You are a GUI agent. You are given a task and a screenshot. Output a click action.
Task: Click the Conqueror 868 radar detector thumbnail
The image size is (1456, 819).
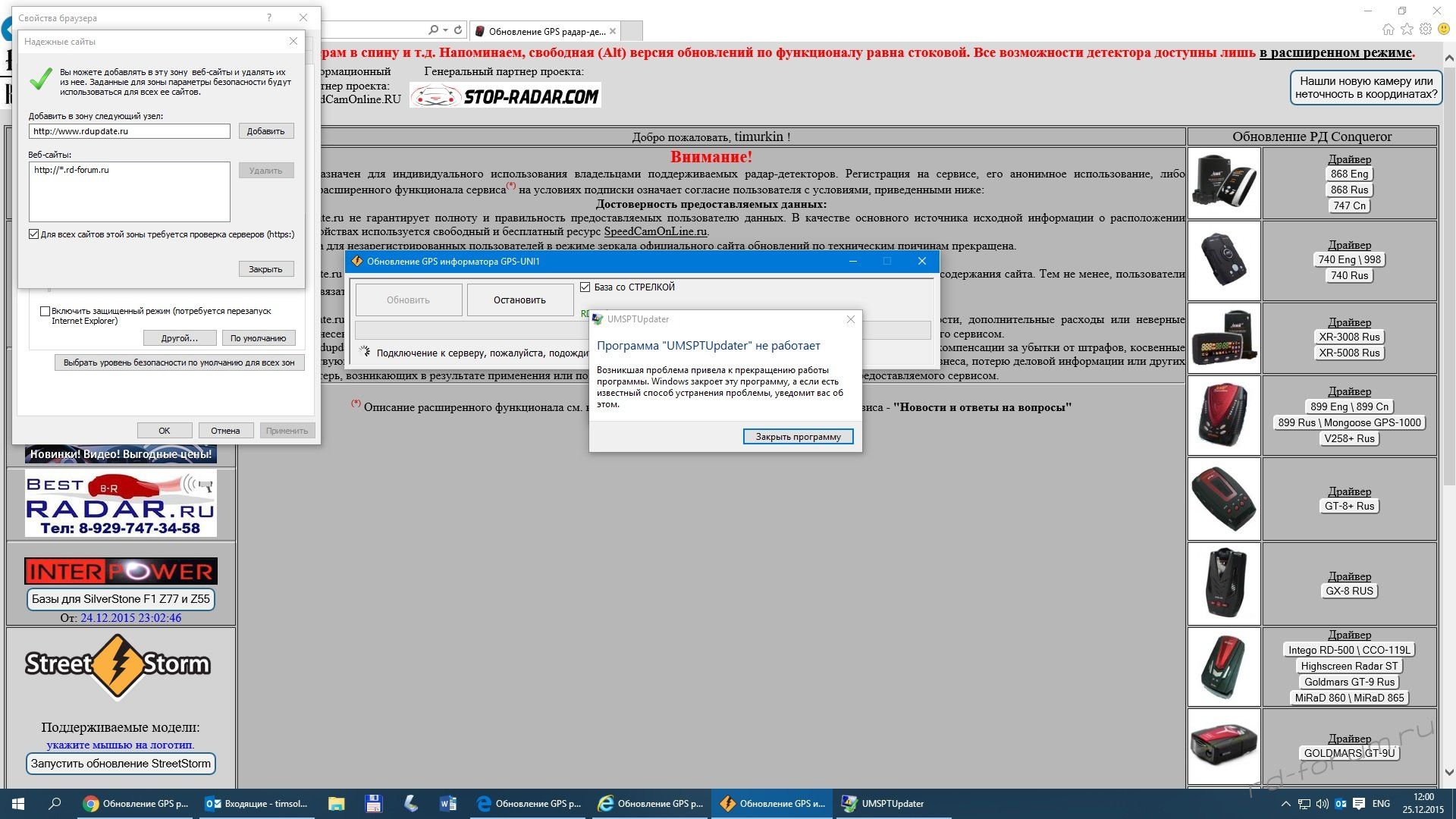point(1224,183)
